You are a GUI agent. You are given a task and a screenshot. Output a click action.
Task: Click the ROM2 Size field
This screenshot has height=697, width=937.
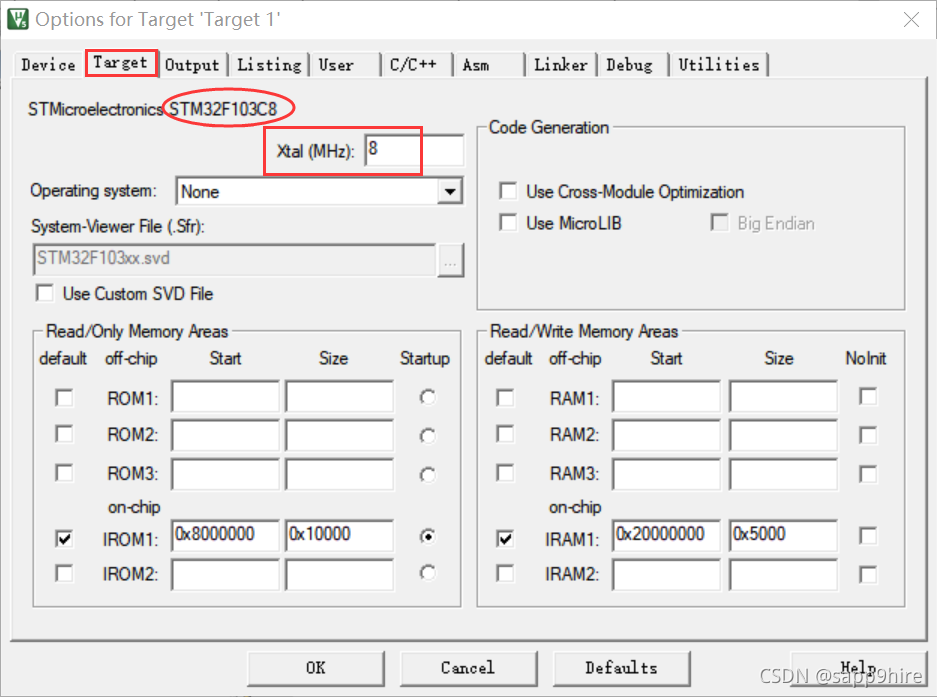339,435
